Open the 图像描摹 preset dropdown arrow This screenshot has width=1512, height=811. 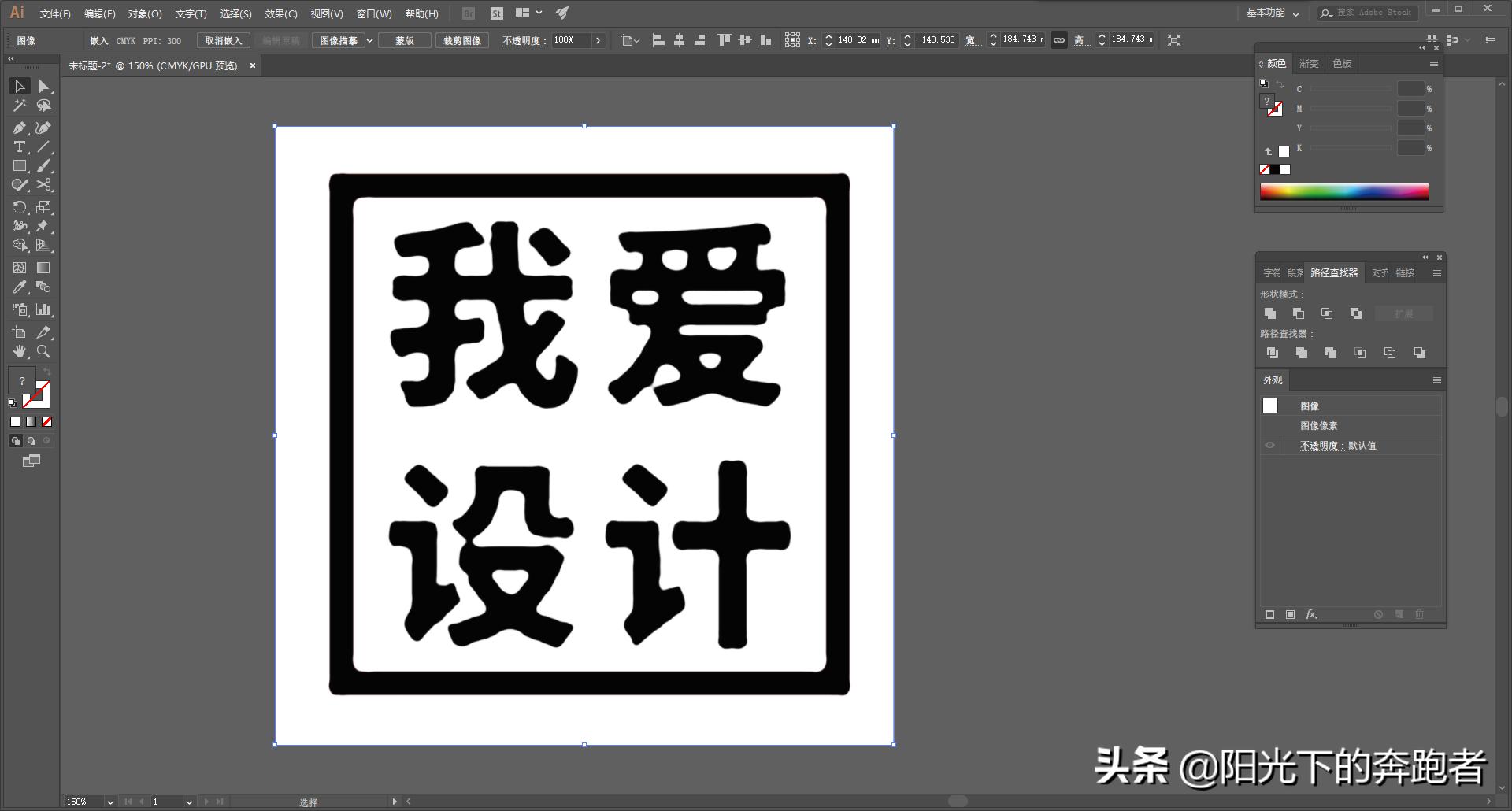[x=370, y=40]
